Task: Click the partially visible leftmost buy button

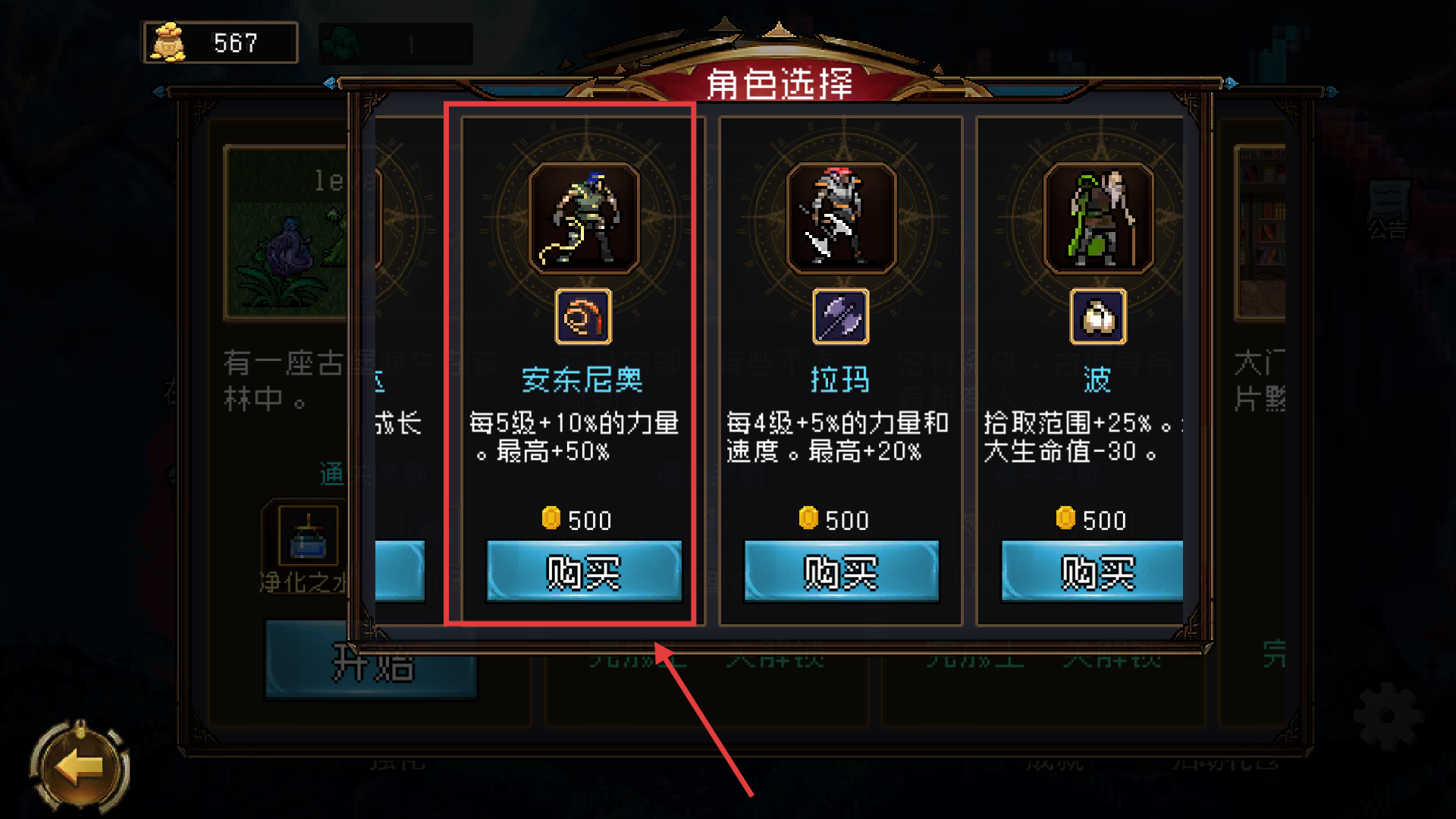Action: (x=400, y=572)
